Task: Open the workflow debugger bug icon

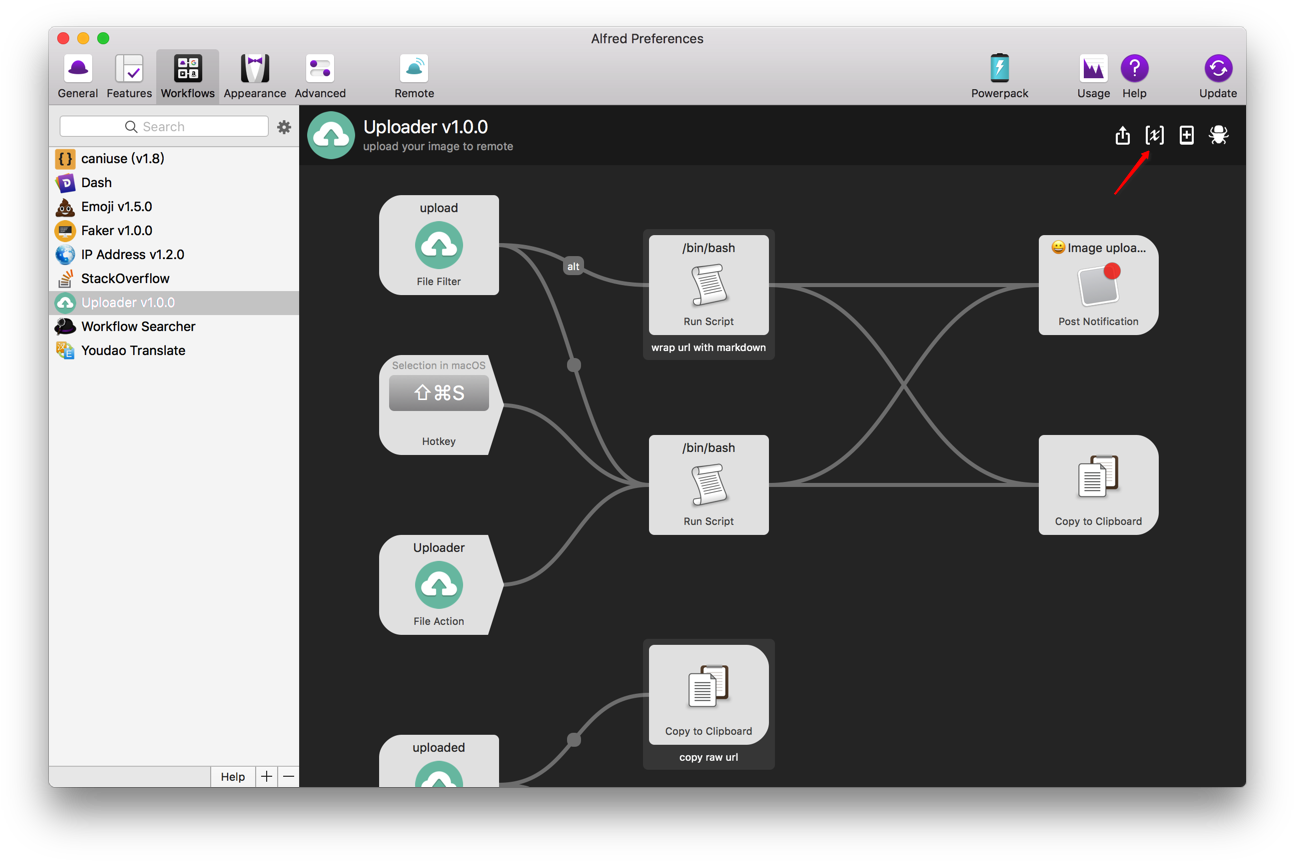Action: (1218, 135)
